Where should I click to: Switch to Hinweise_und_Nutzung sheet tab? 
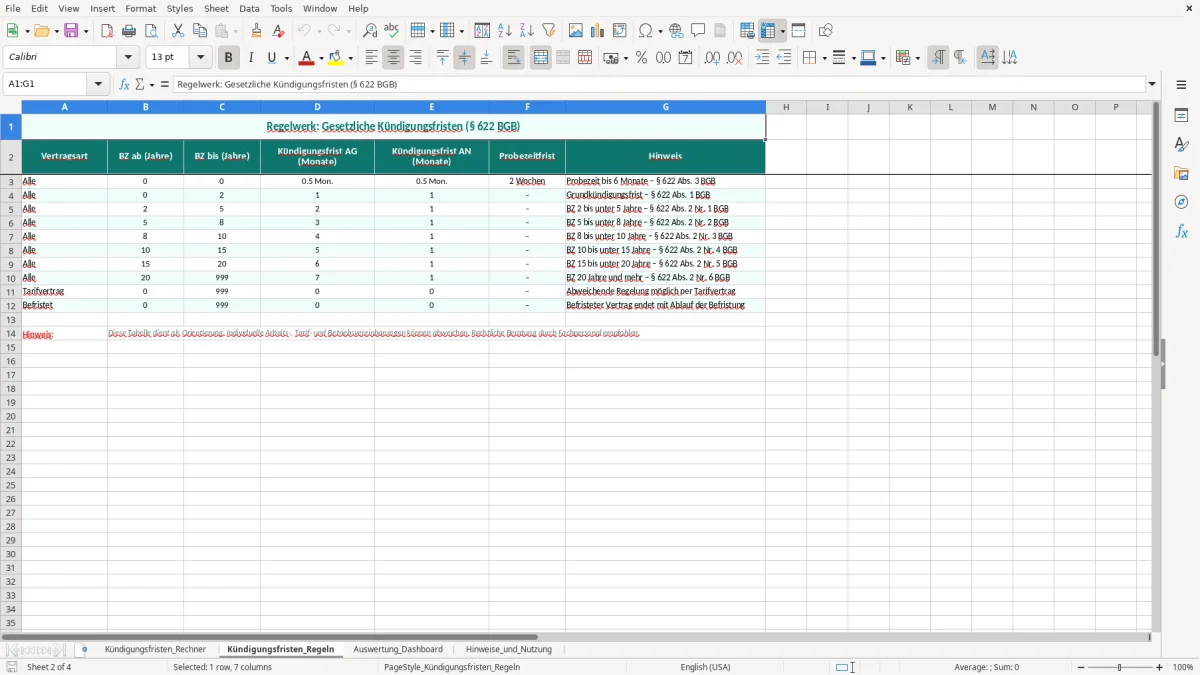coord(509,649)
